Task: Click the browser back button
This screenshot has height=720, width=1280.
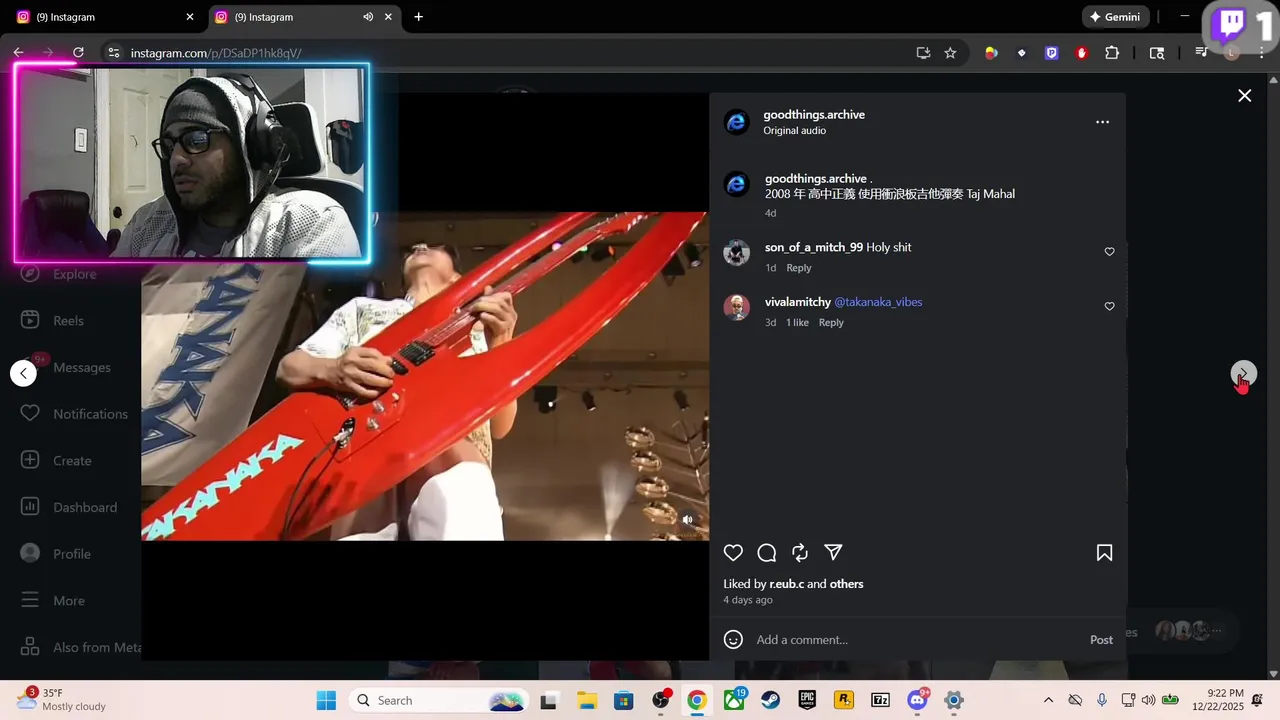Action: pos(18,53)
